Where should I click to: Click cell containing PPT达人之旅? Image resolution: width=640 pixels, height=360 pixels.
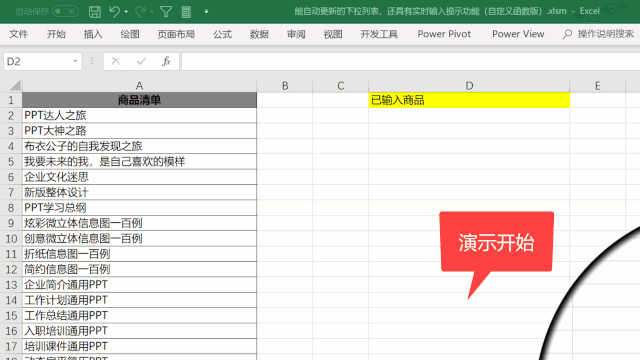point(139,116)
